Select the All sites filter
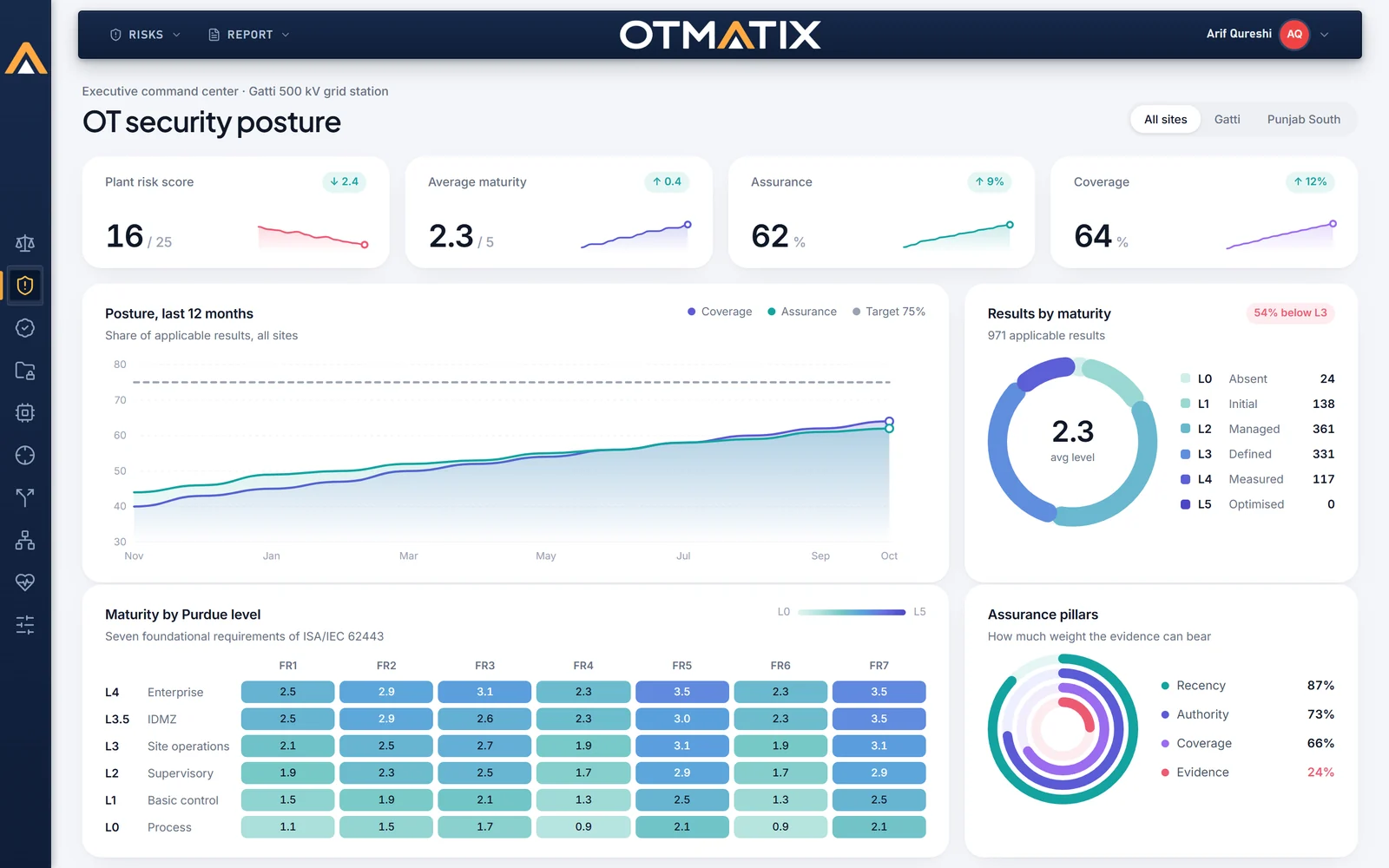 pos(1165,120)
